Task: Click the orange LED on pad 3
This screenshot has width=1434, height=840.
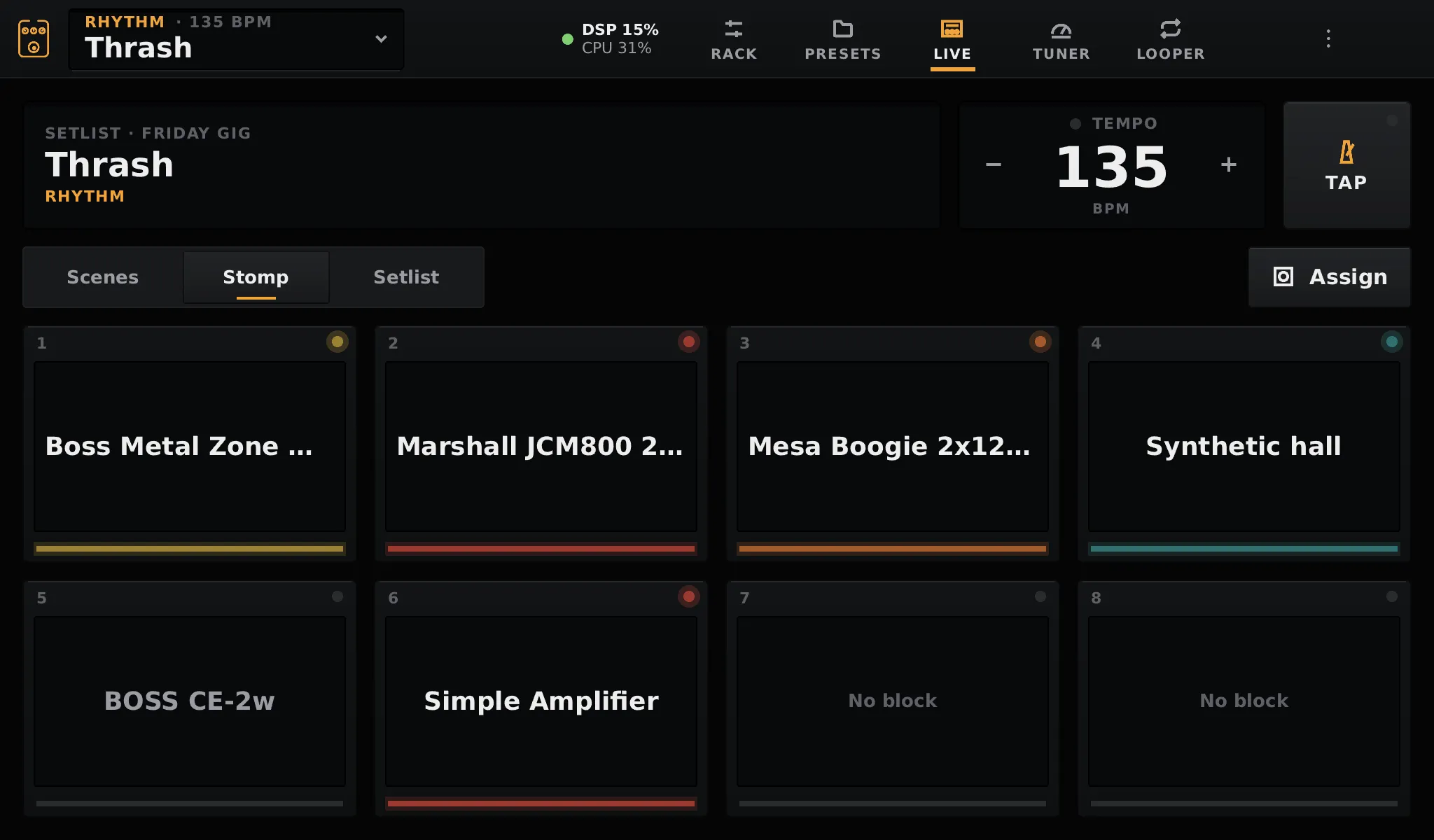Action: click(1040, 342)
